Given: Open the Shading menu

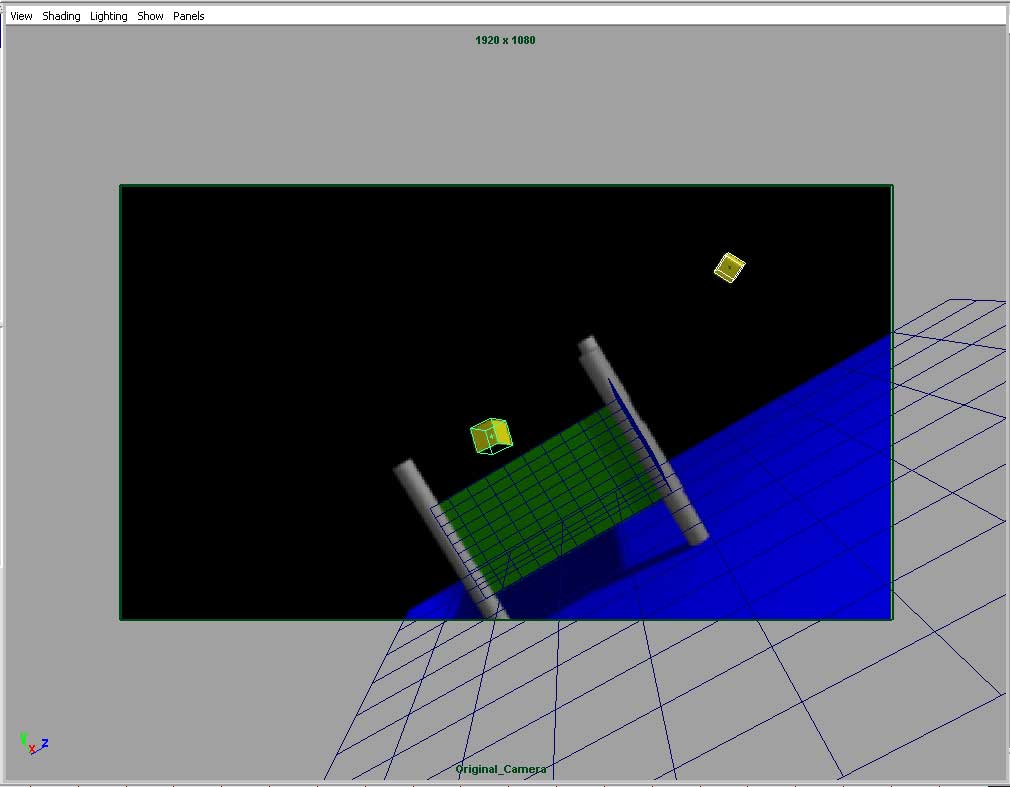Looking at the screenshot, I should (x=61, y=16).
